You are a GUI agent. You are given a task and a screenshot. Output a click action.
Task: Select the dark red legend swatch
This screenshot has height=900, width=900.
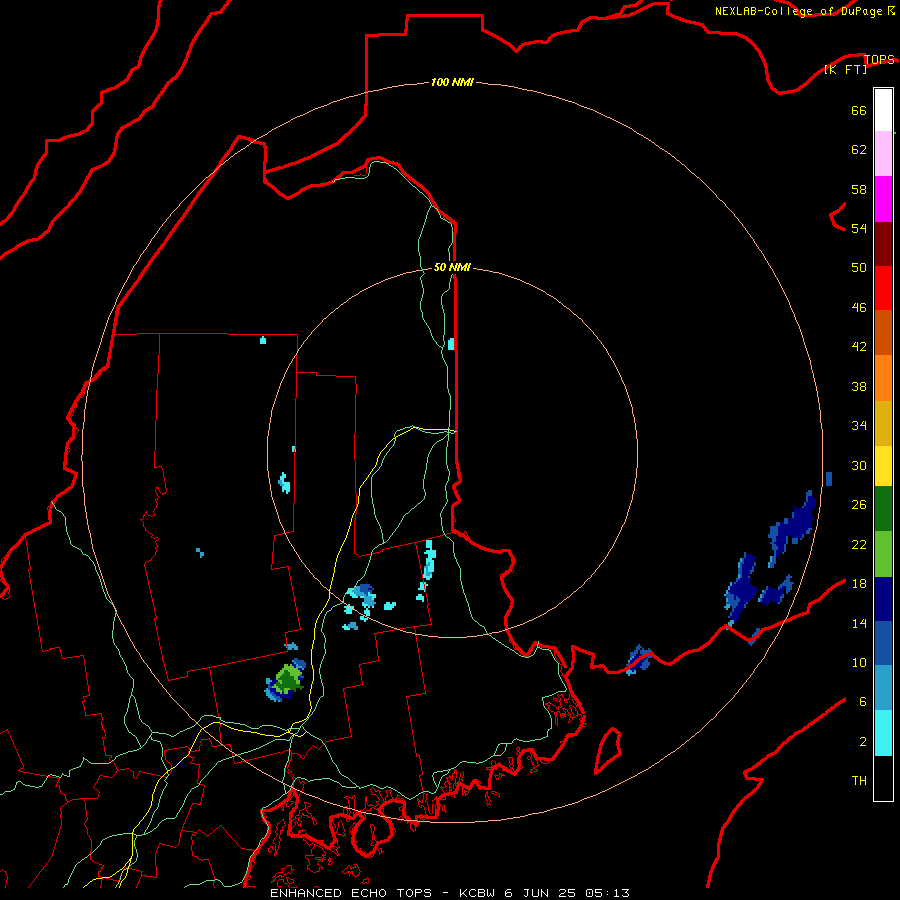click(x=883, y=243)
